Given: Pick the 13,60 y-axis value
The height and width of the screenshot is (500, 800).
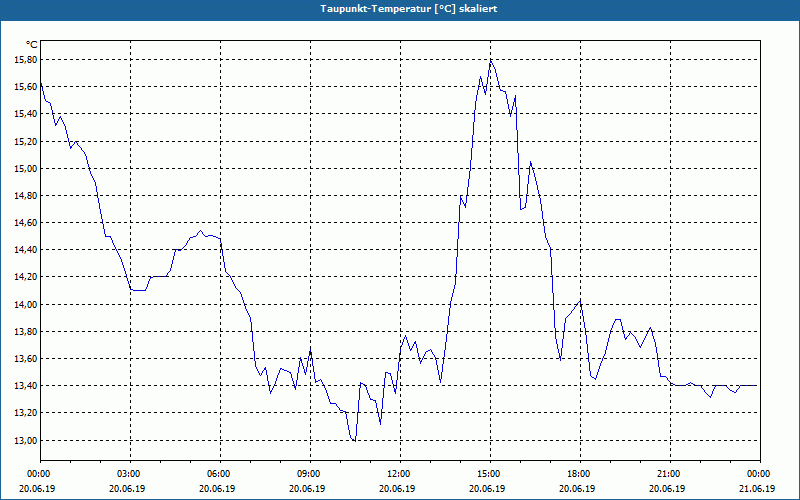Looking at the screenshot, I should 27,359.
